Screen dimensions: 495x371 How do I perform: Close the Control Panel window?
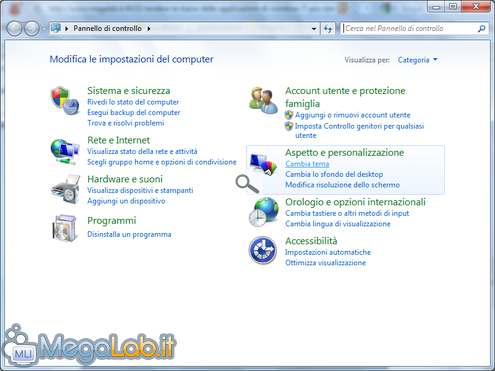click(x=476, y=7)
